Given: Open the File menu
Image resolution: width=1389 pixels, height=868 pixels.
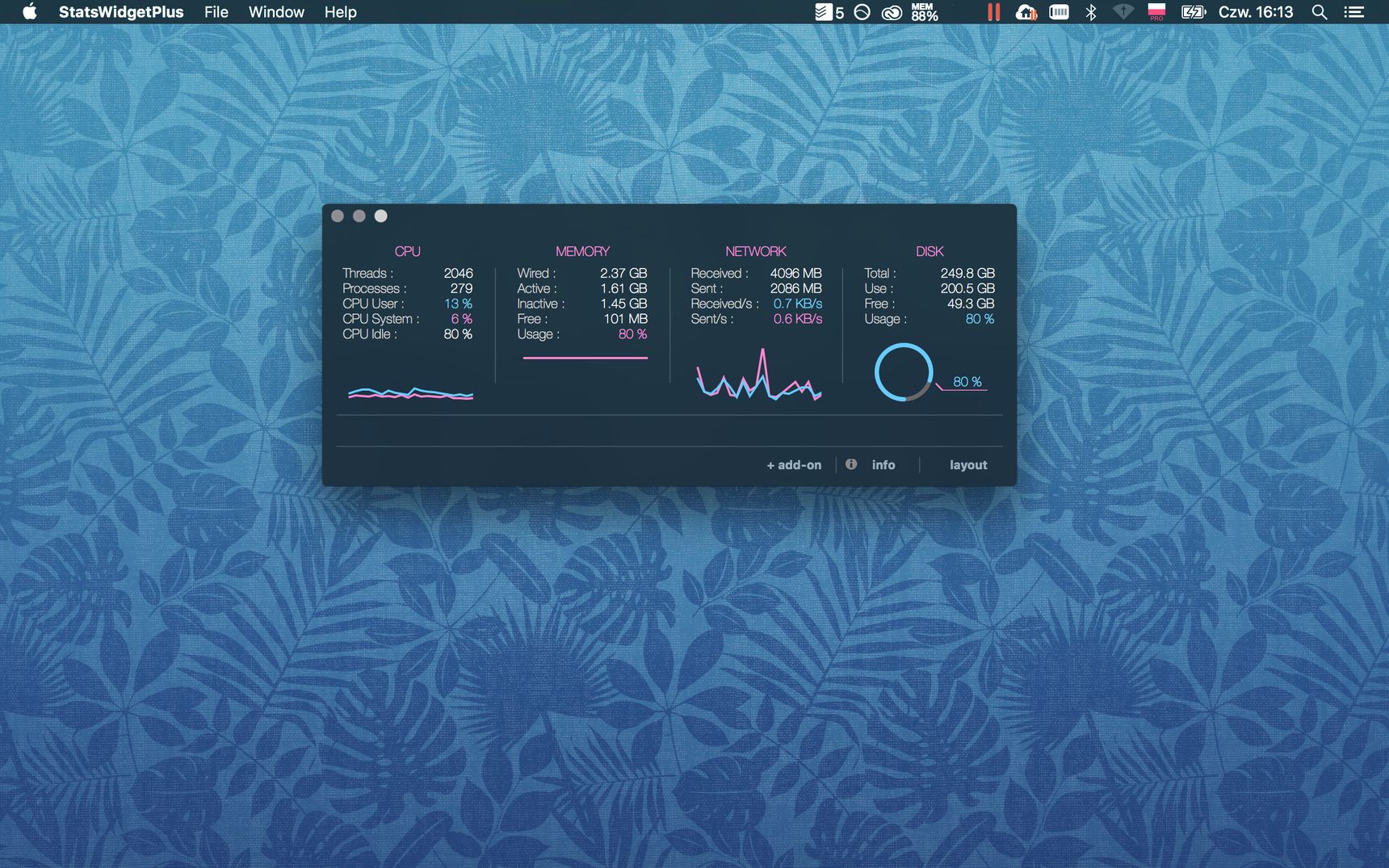Looking at the screenshot, I should [216, 12].
